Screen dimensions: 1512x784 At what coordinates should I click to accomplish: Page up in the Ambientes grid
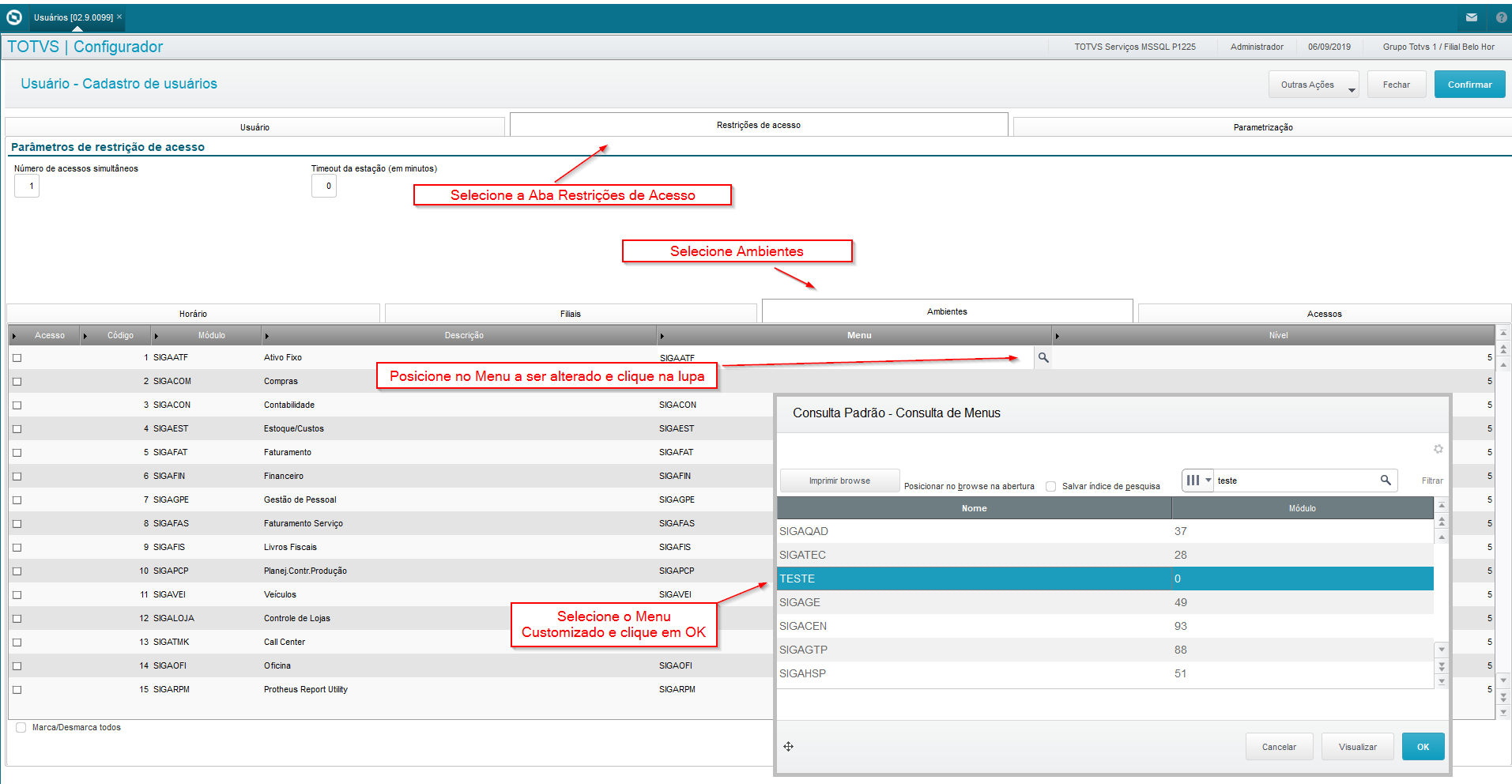1503,349
